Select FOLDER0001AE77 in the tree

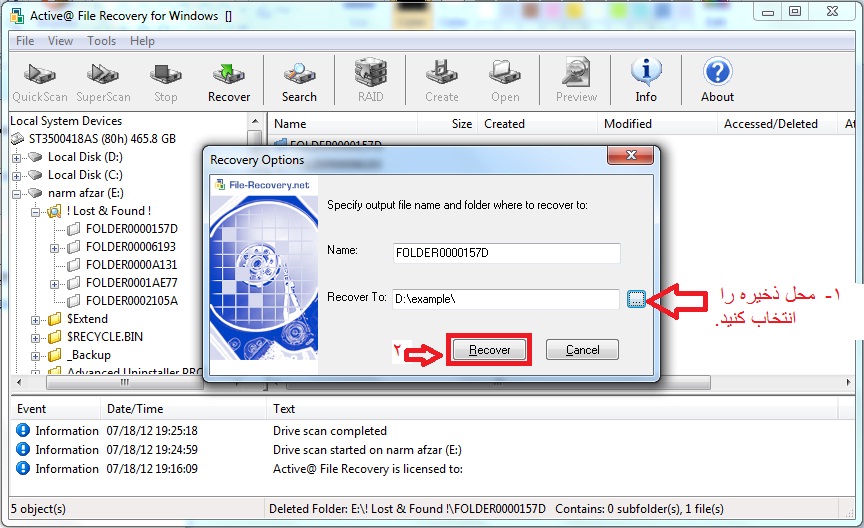tap(132, 283)
